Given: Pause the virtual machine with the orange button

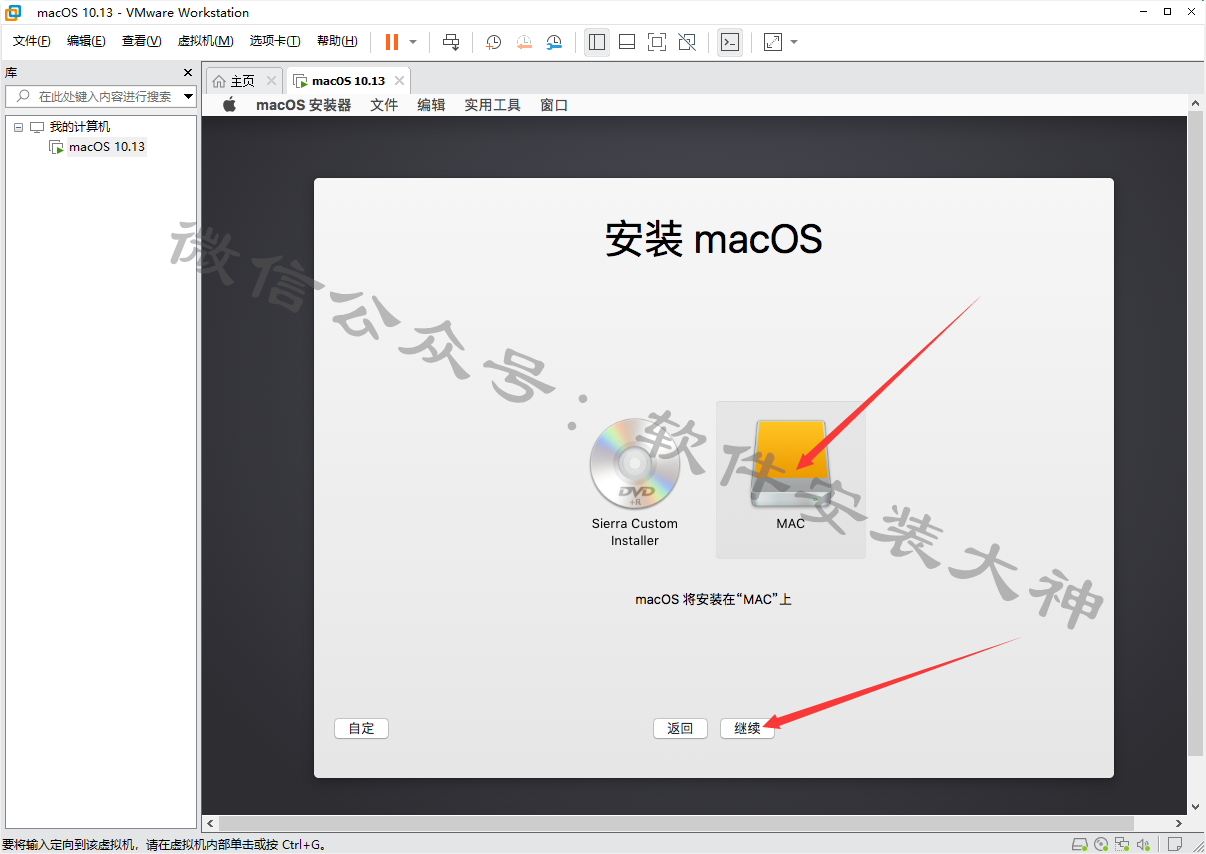Looking at the screenshot, I should [392, 42].
